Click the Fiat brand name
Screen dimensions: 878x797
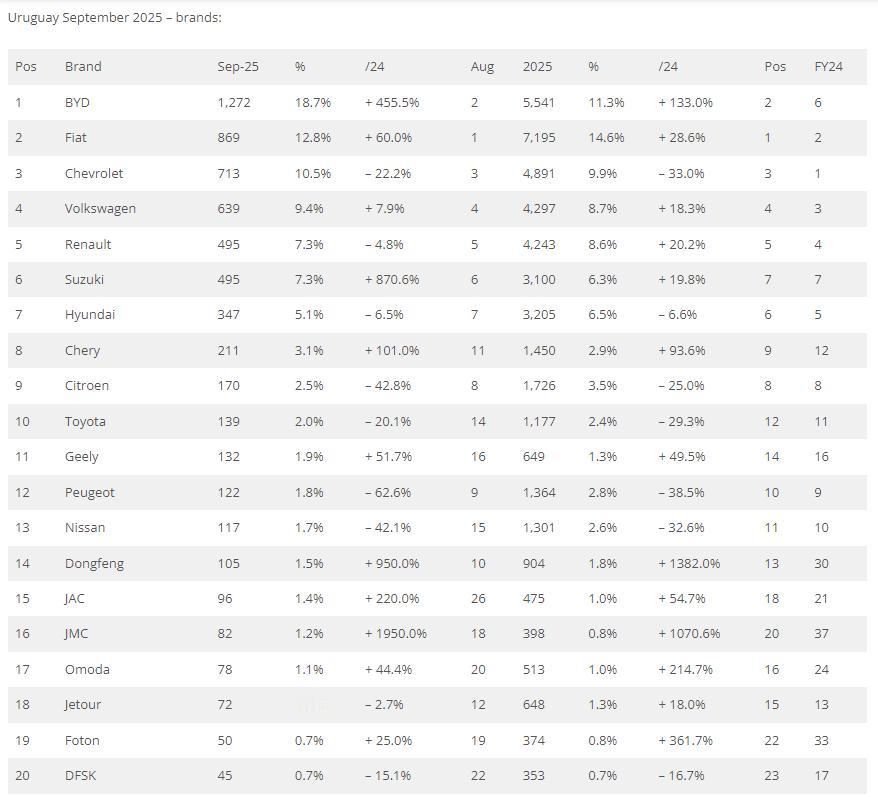pos(75,138)
